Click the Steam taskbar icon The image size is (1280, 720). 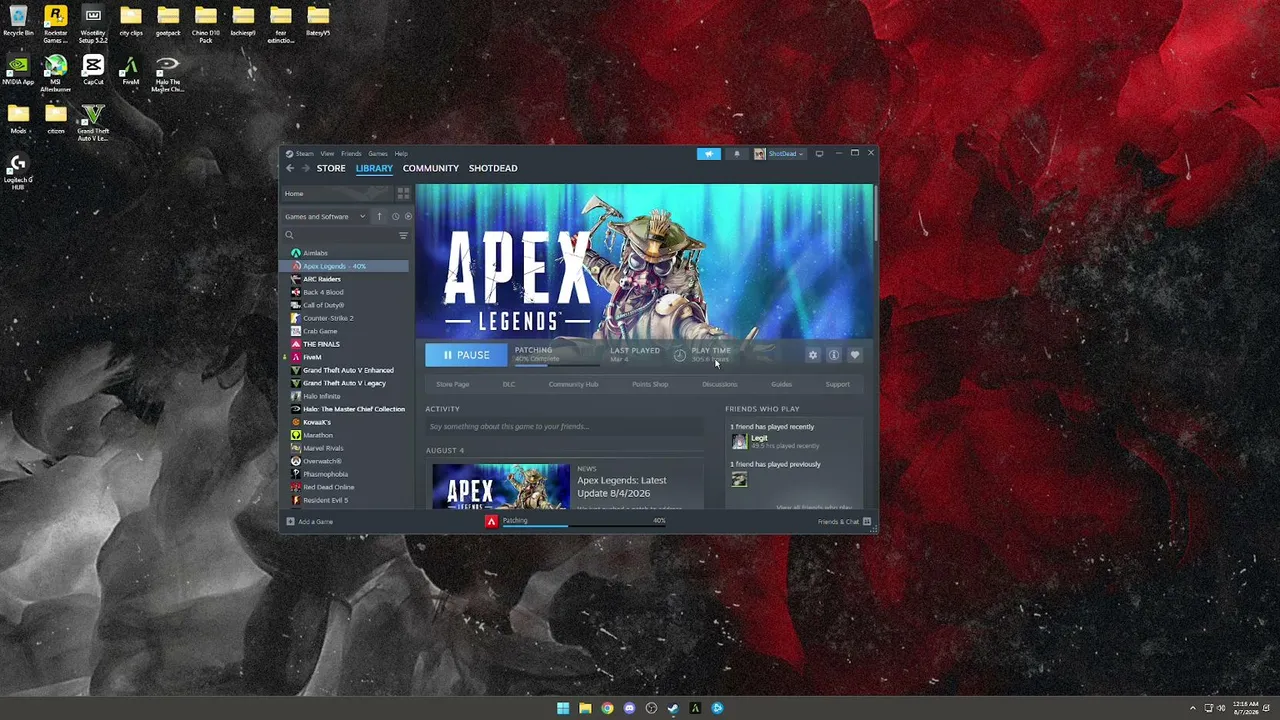pyautogui.click(x=673, y=708)
